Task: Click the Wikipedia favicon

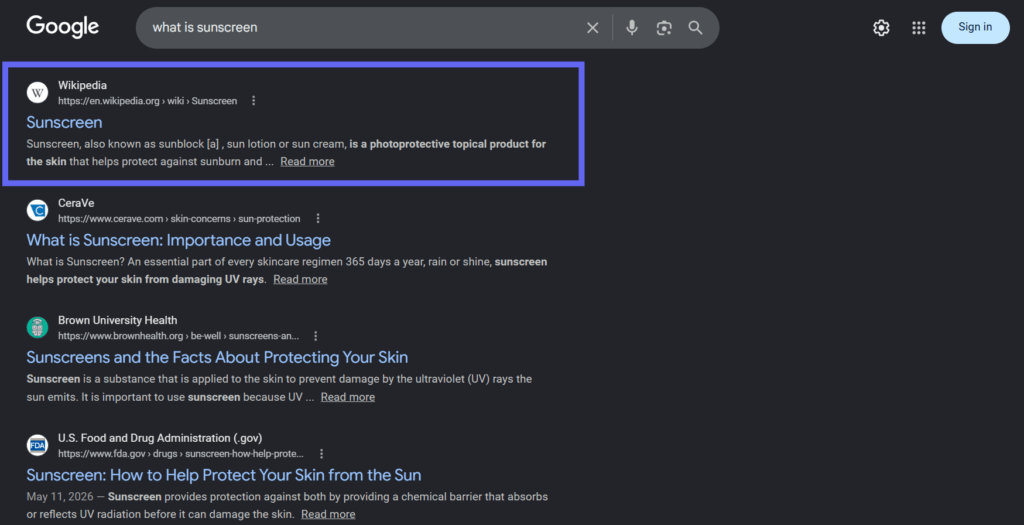Action: click(37, 93)
